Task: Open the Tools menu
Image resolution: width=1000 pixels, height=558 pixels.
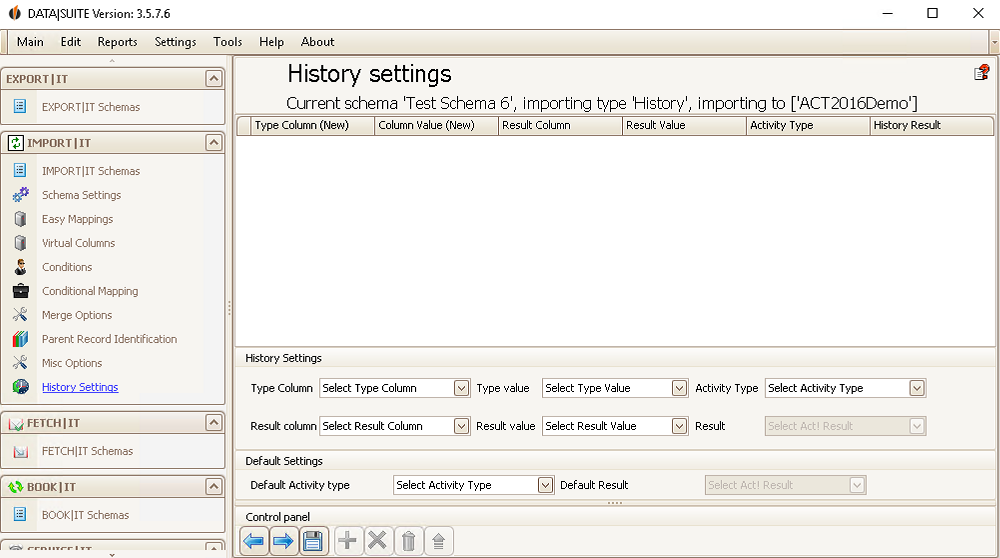Action: [x=228, y=41]
